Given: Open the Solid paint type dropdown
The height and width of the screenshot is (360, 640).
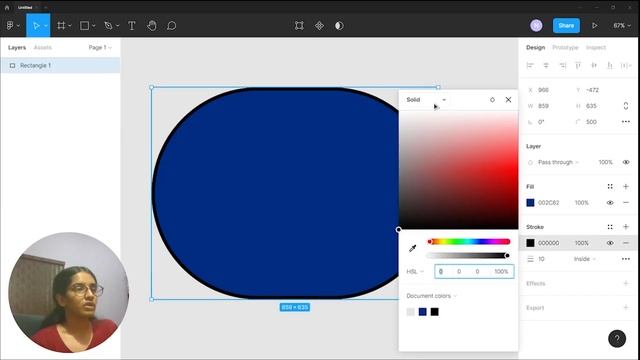Looking at the screenshot, I should click(x=426, y=100).
